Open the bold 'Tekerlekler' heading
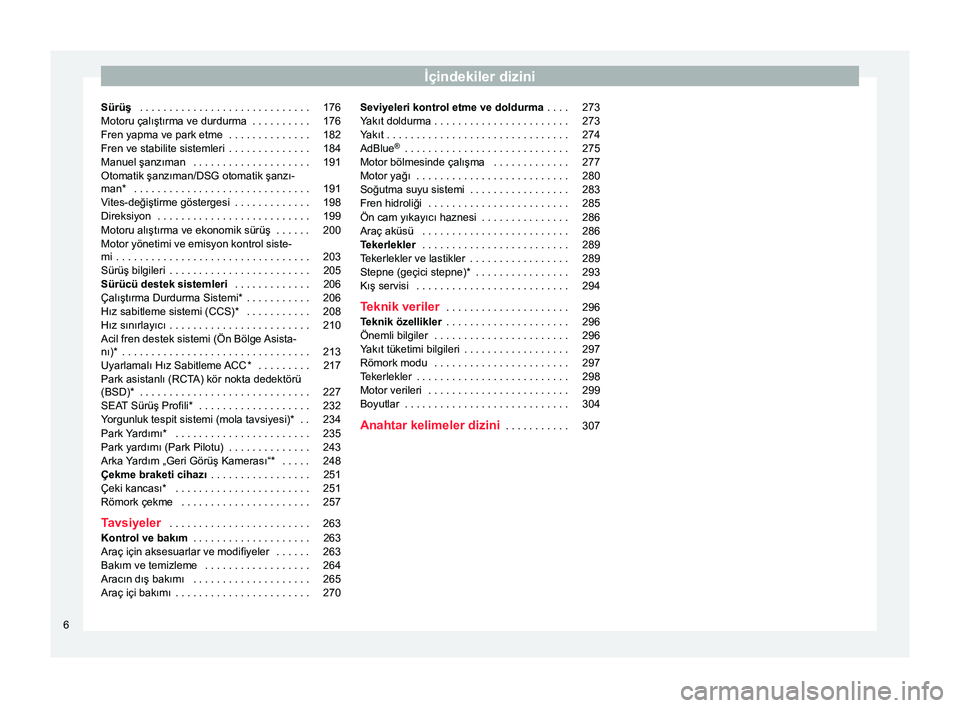 480,245
